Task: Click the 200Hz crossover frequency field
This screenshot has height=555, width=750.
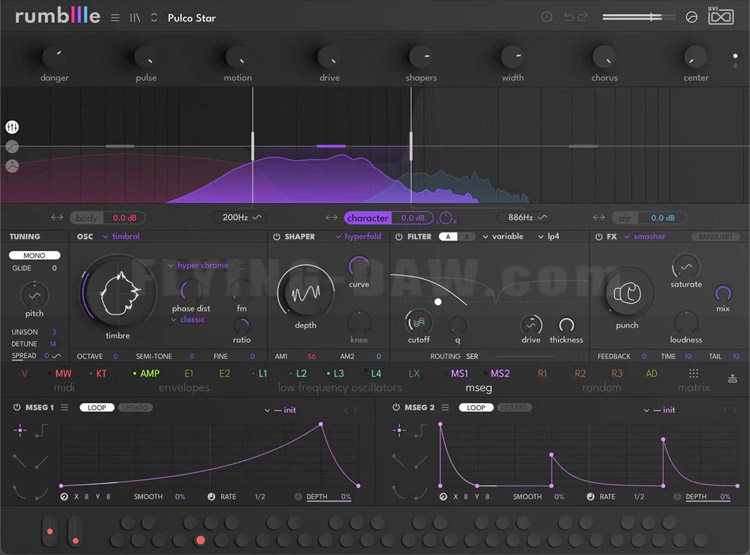Action: tap(242, 218)
